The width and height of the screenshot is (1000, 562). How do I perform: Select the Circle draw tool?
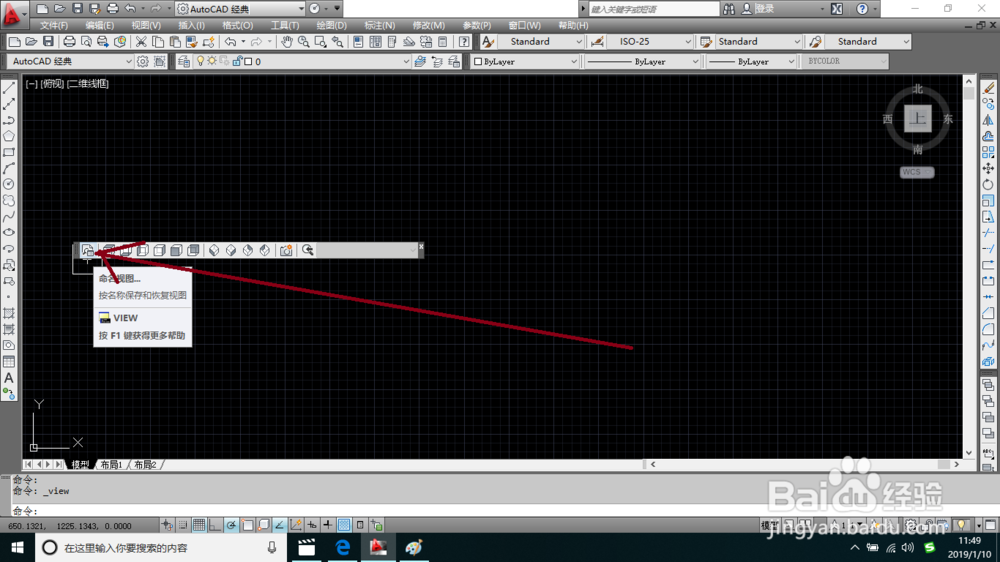coord(9,184)
